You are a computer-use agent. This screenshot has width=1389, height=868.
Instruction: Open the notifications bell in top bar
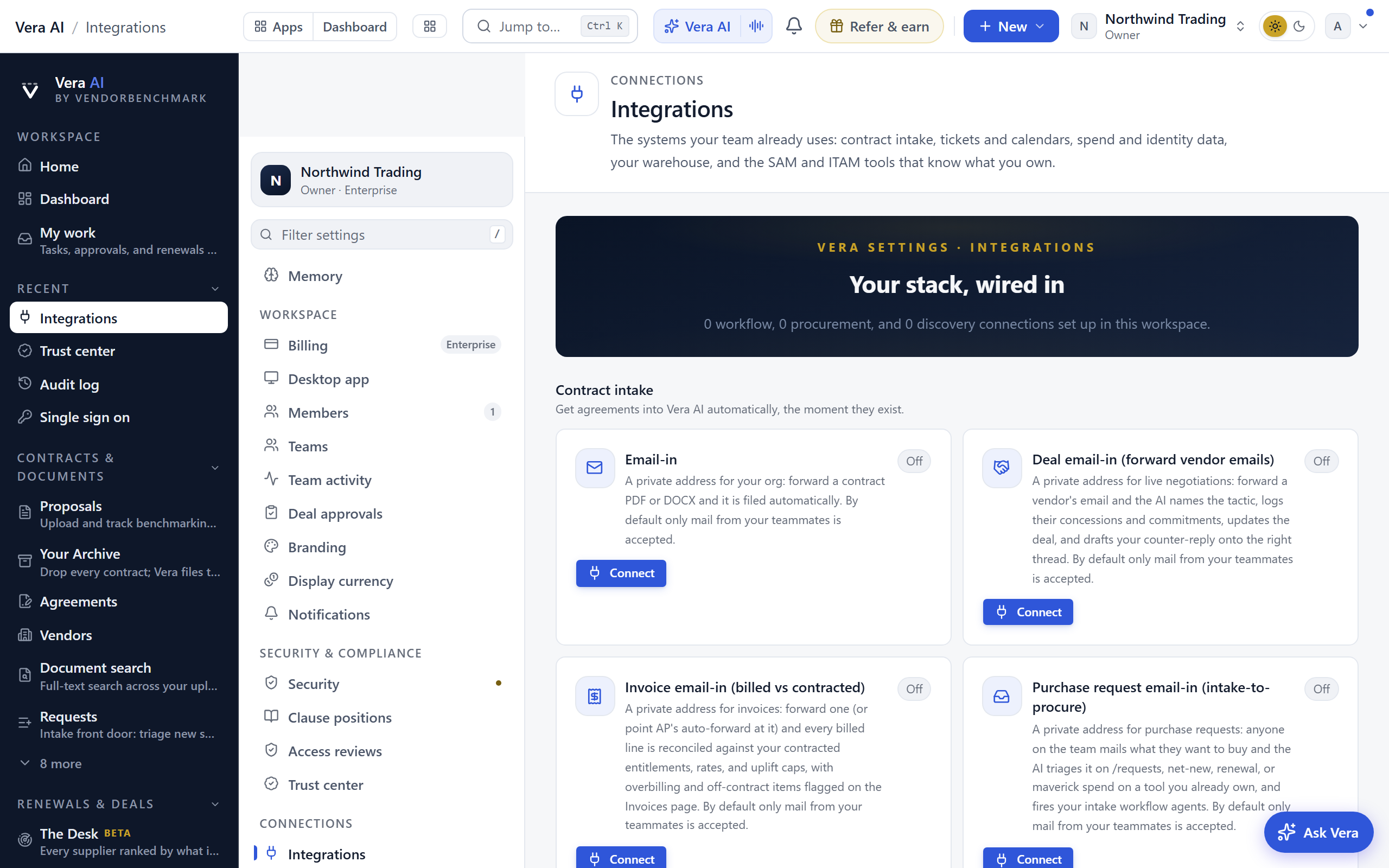(794, 27)
